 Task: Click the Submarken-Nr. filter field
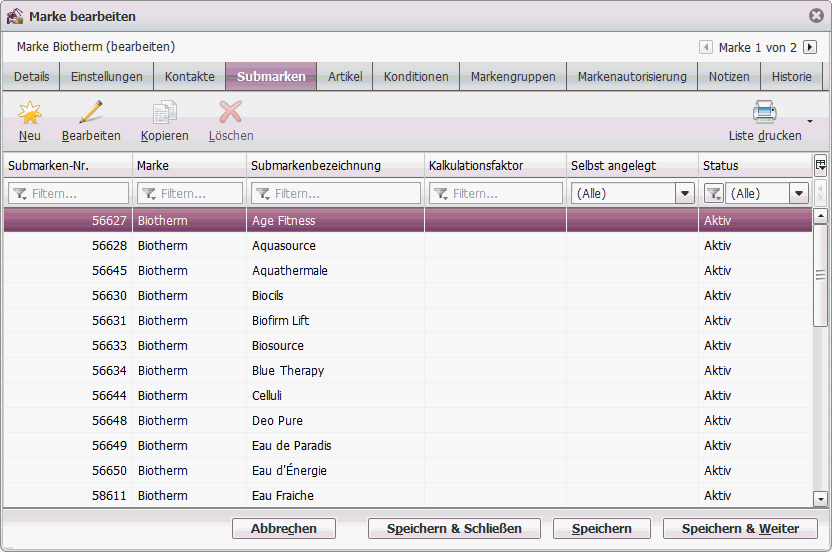pos(68,194)
